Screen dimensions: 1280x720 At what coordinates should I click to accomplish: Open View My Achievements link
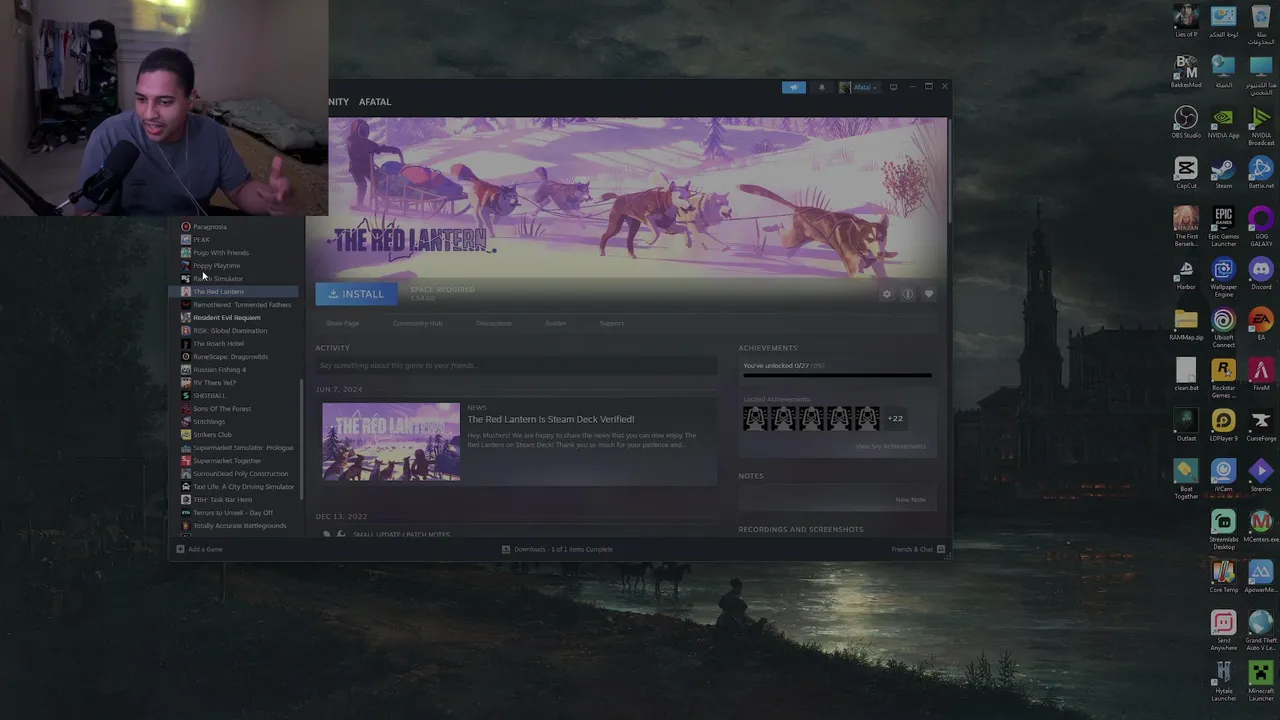coord(890,446)
